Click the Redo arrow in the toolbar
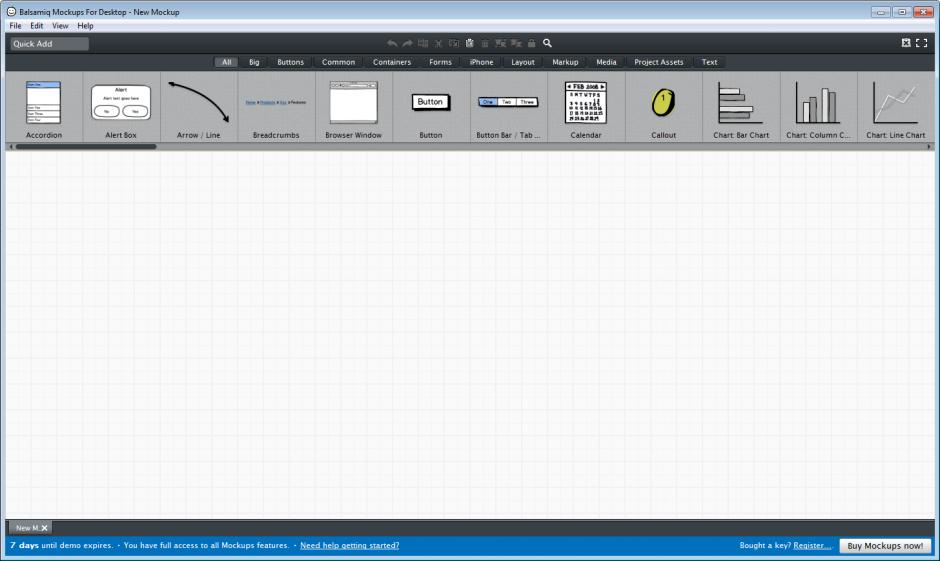 408,43
